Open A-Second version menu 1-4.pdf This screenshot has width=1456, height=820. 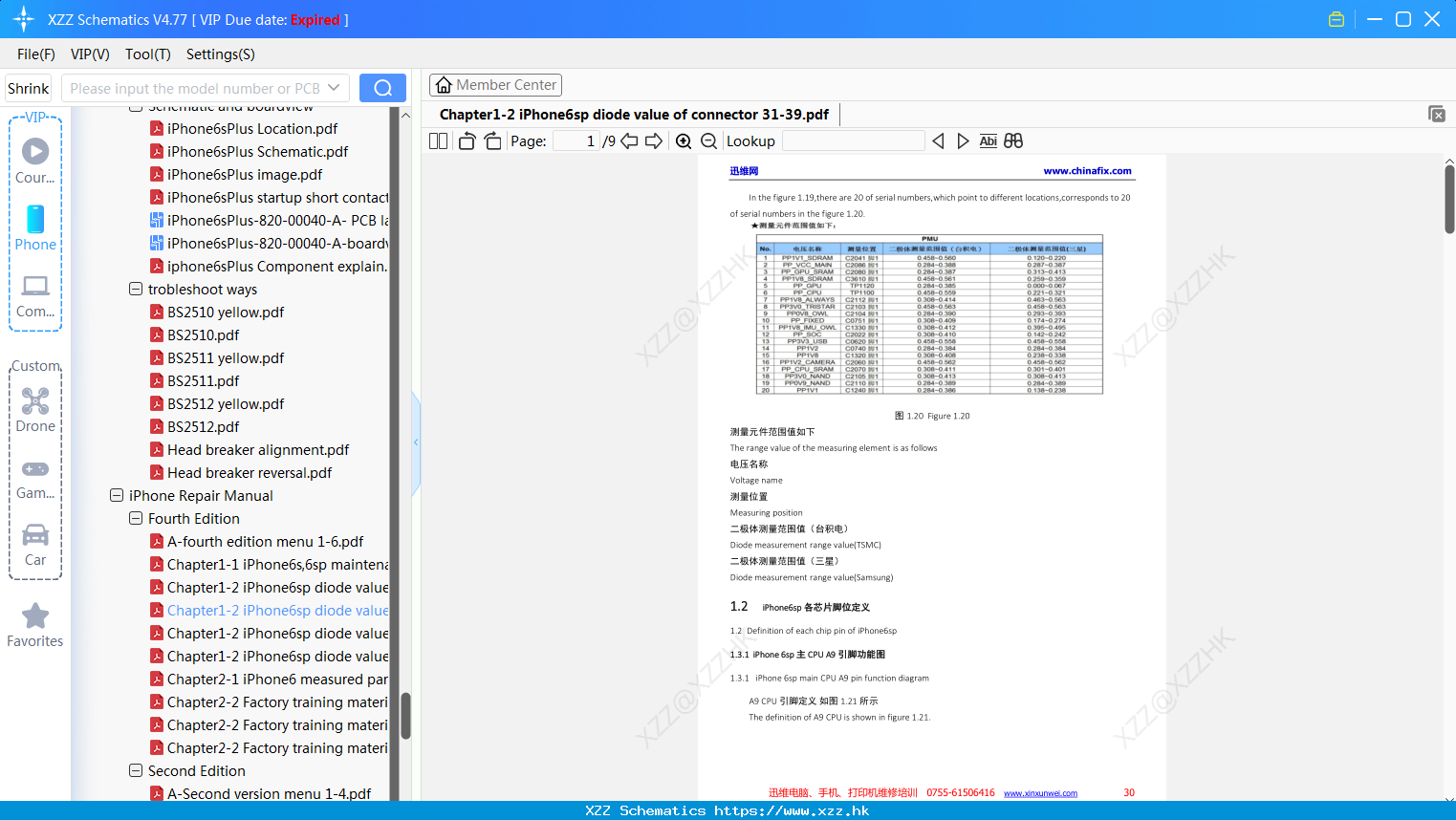coord(269,793)
